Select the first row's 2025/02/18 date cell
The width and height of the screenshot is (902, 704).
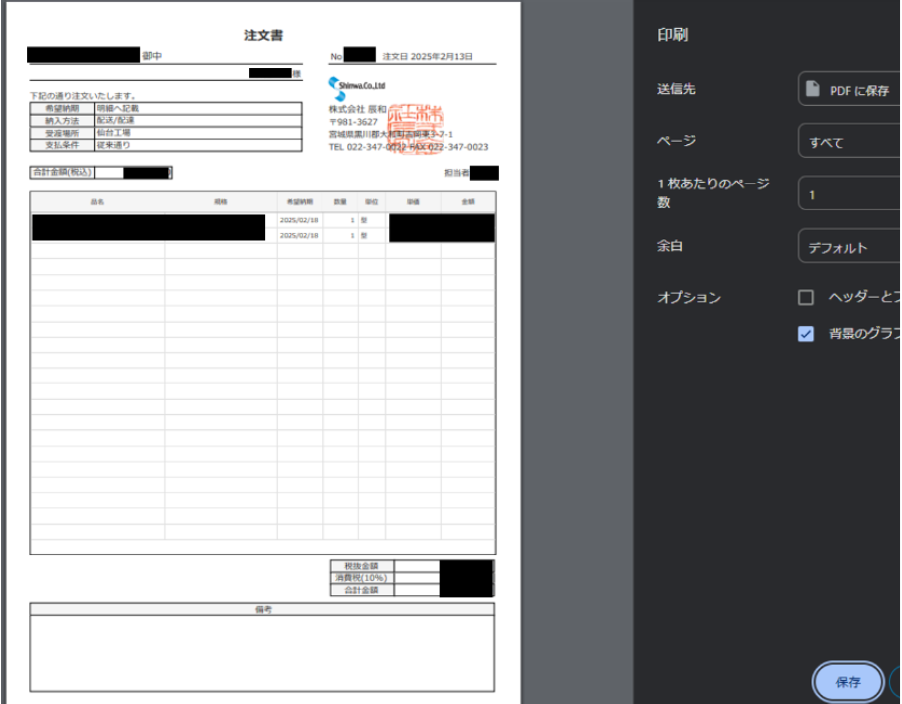(299, 219)
